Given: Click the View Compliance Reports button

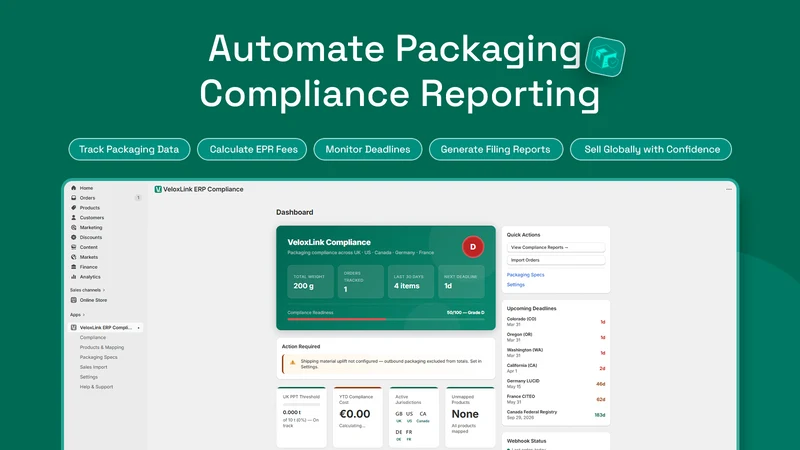Looking at the screenshot, I should (x=556, y=247).
